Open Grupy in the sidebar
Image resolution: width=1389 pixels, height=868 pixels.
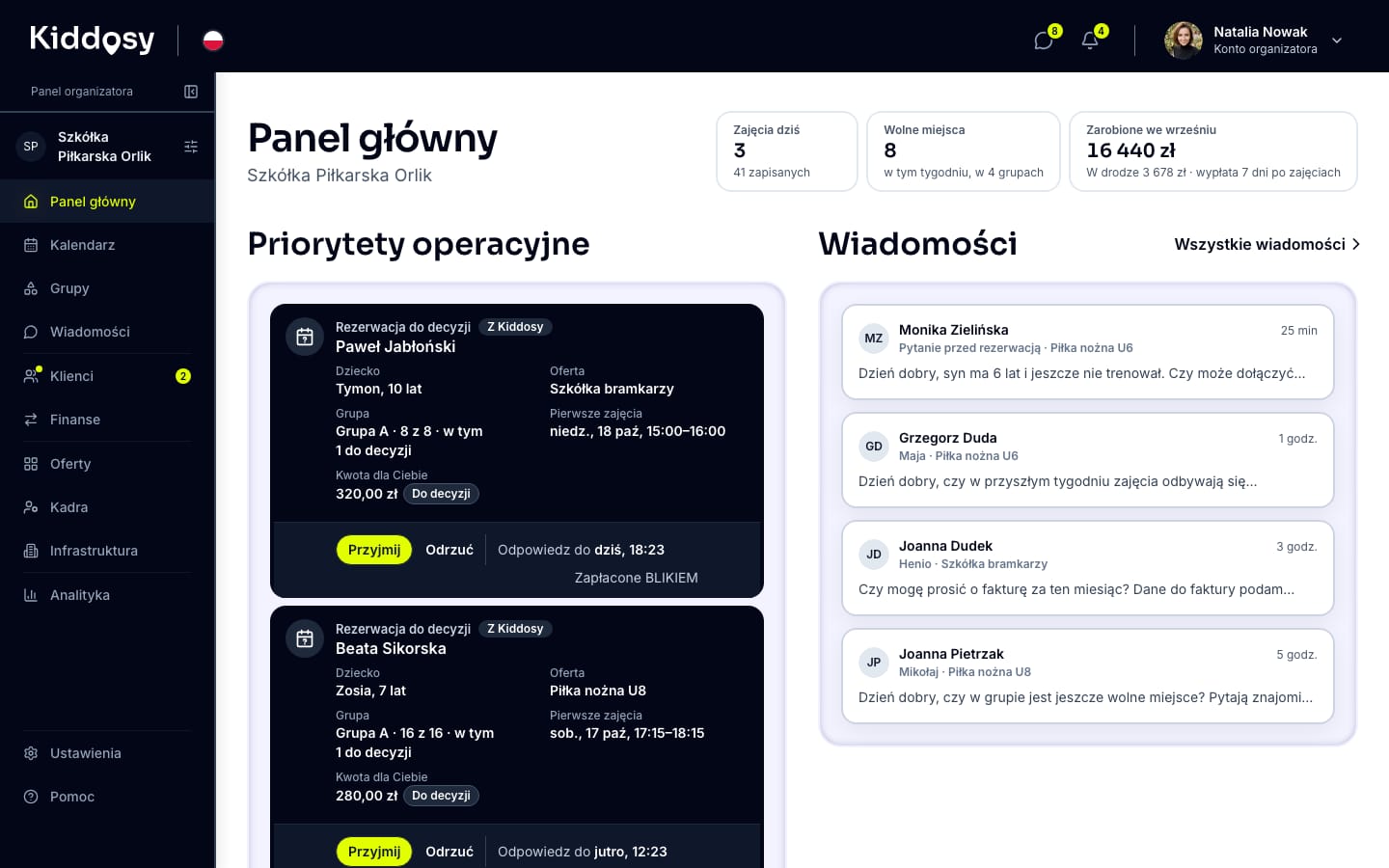(x=107, y=288)
